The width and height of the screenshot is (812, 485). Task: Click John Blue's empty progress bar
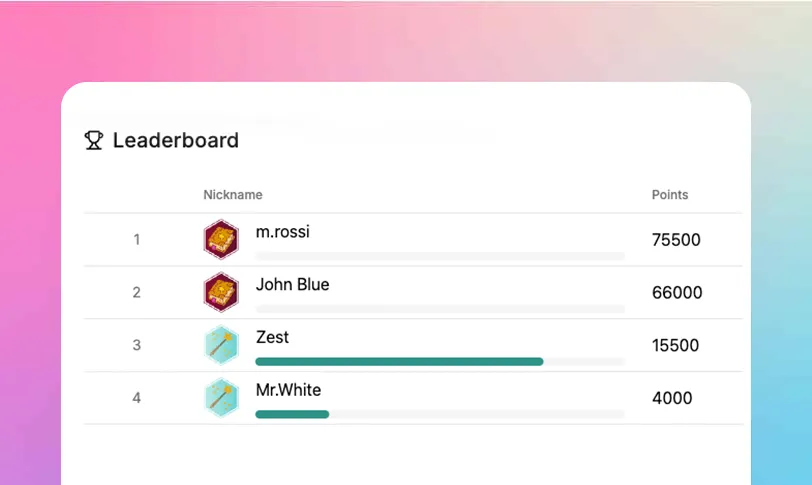(x=440, y=309)
